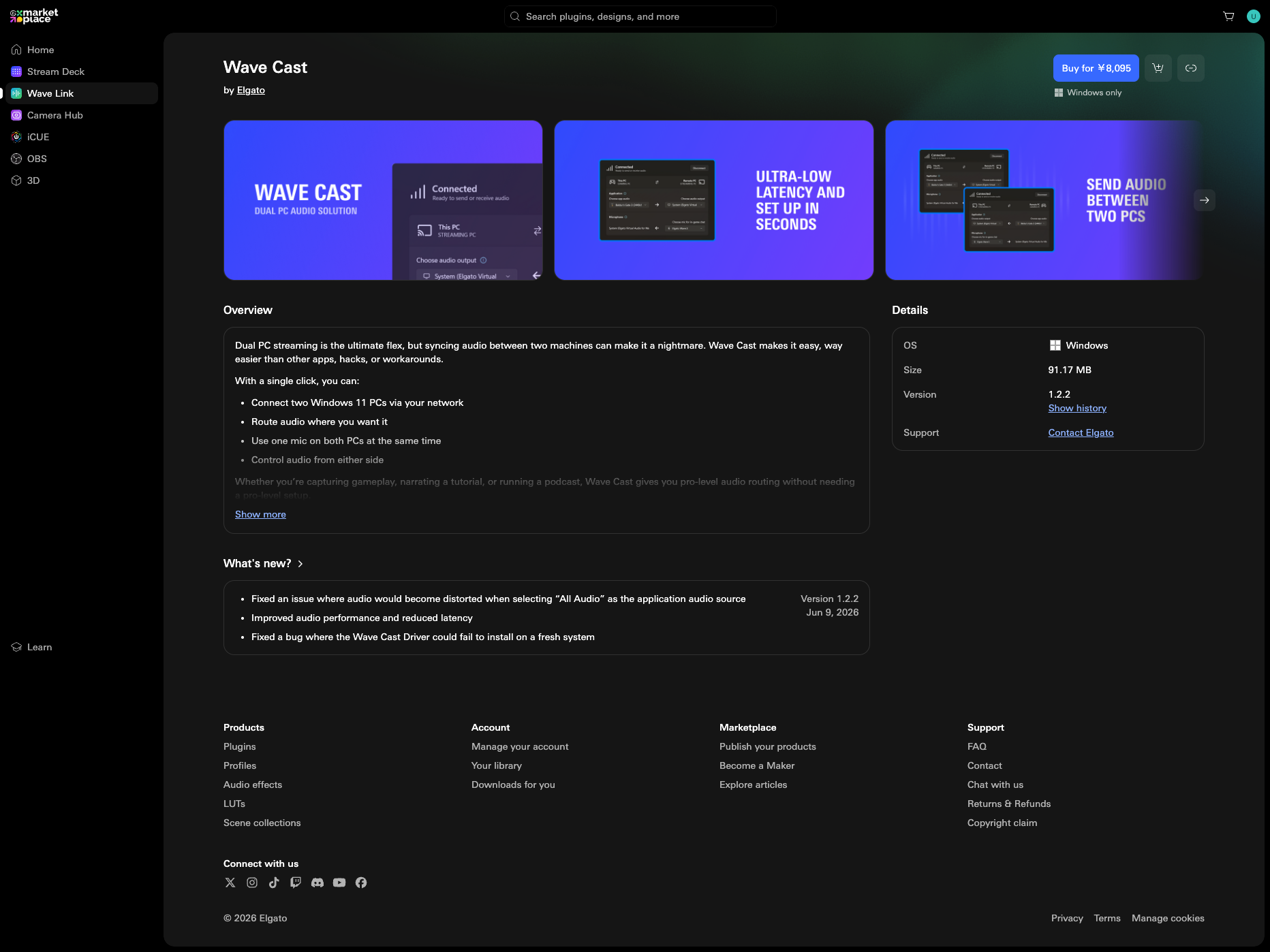The width and height of the screenshot is (1270, 952).
Task: Open Returns & Refunds link
Action: click(1009, 804)
